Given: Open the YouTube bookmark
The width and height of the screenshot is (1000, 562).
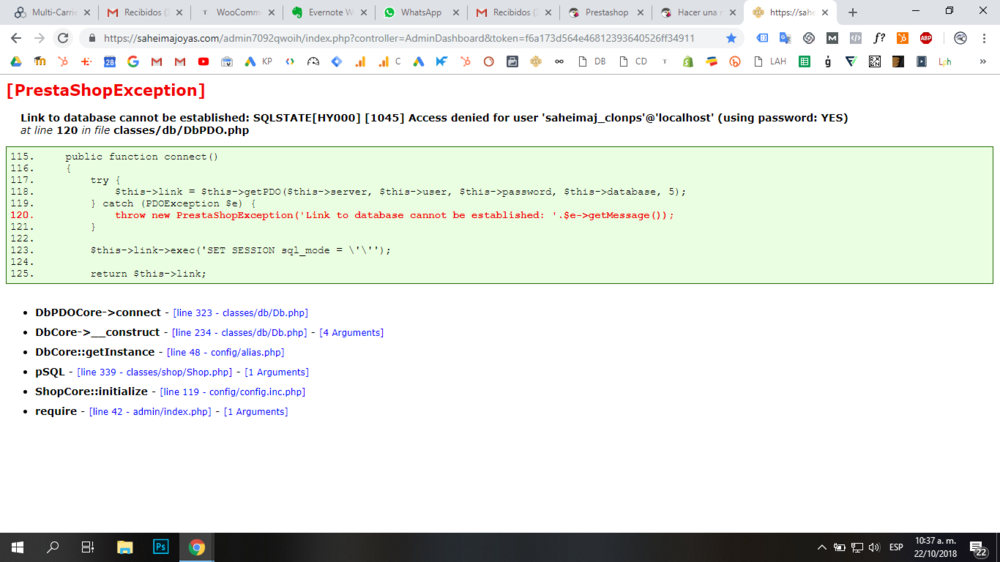Looking at the screenshot, I should click(x=203, y=62).
